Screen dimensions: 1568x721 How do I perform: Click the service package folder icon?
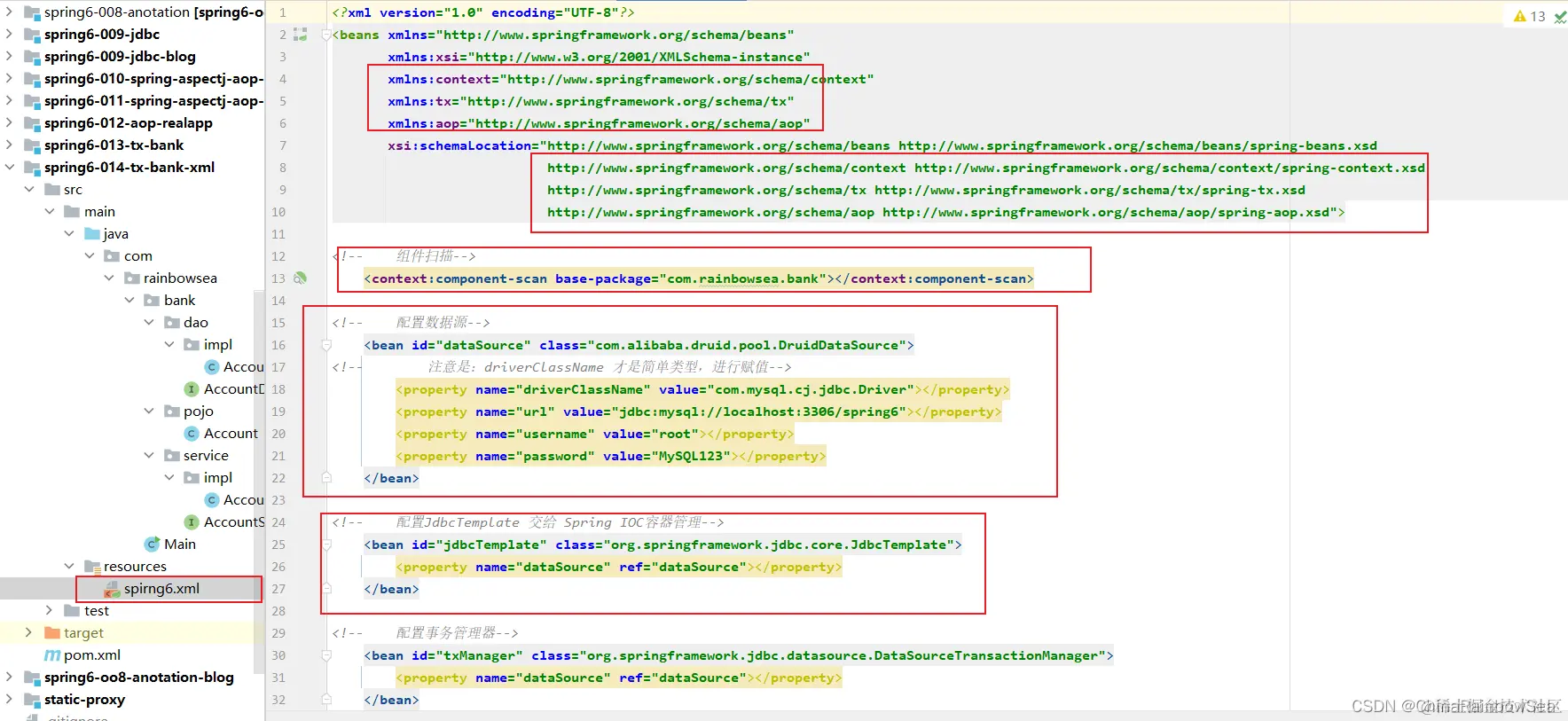coord(172,455)
